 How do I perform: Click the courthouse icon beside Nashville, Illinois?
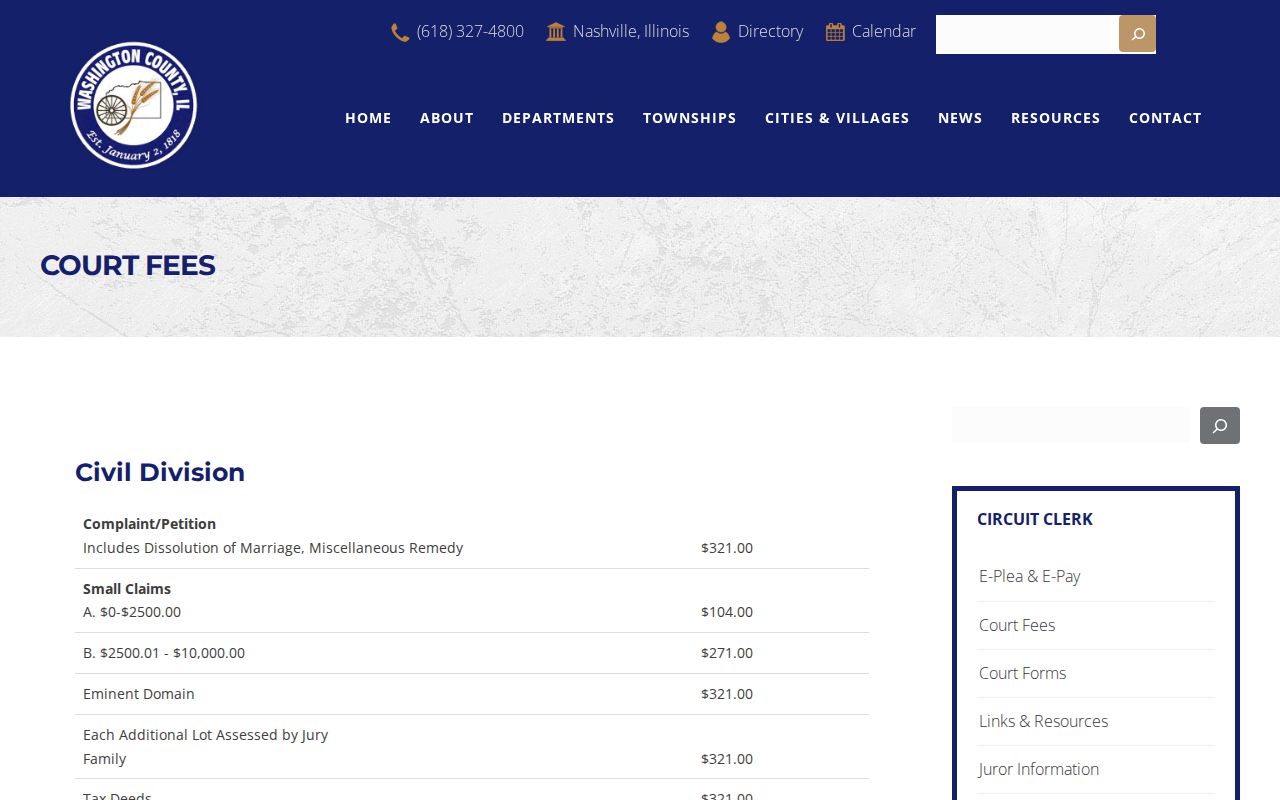tap(556, 32)
